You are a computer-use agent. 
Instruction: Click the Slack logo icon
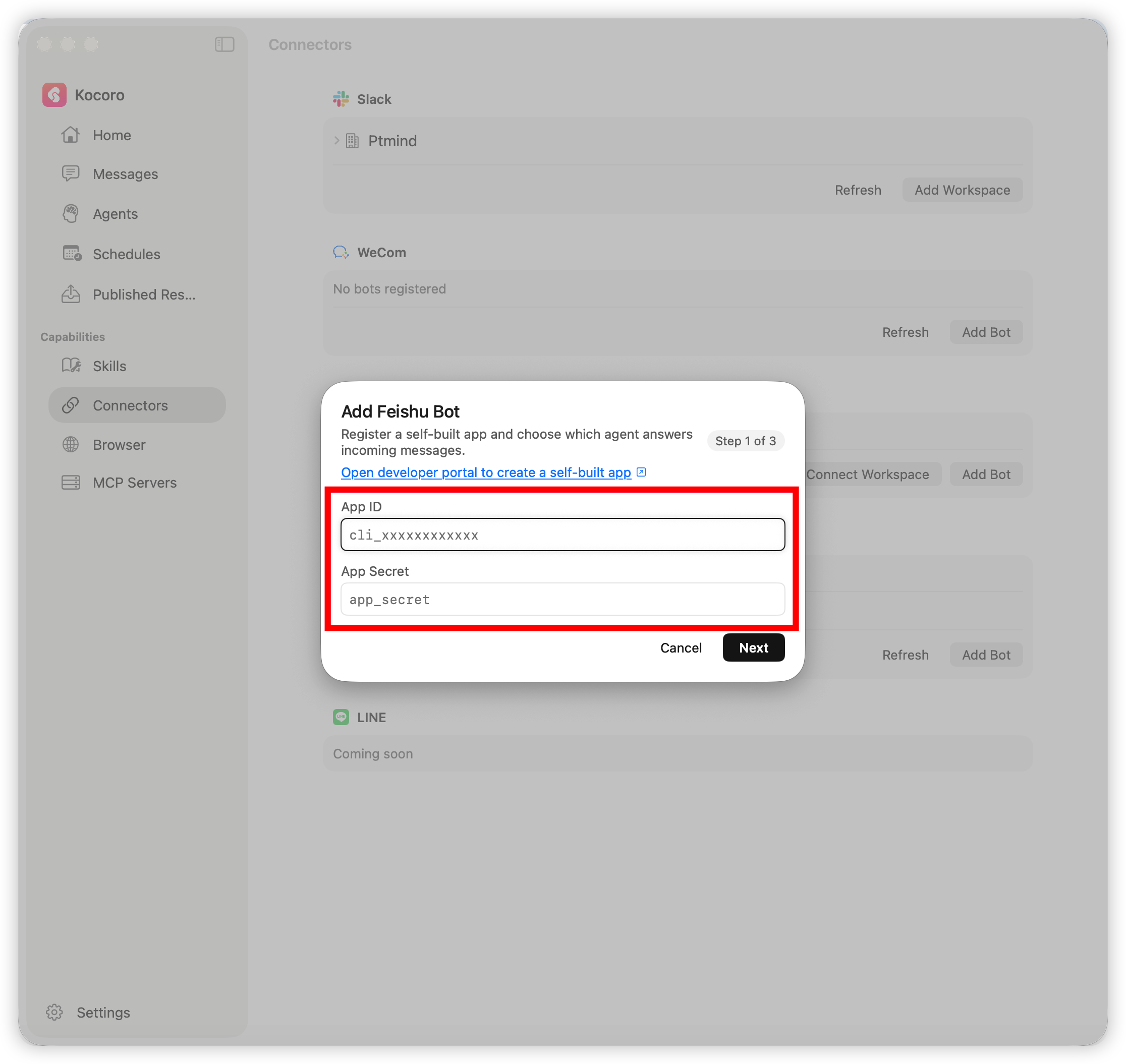point(341,99)
